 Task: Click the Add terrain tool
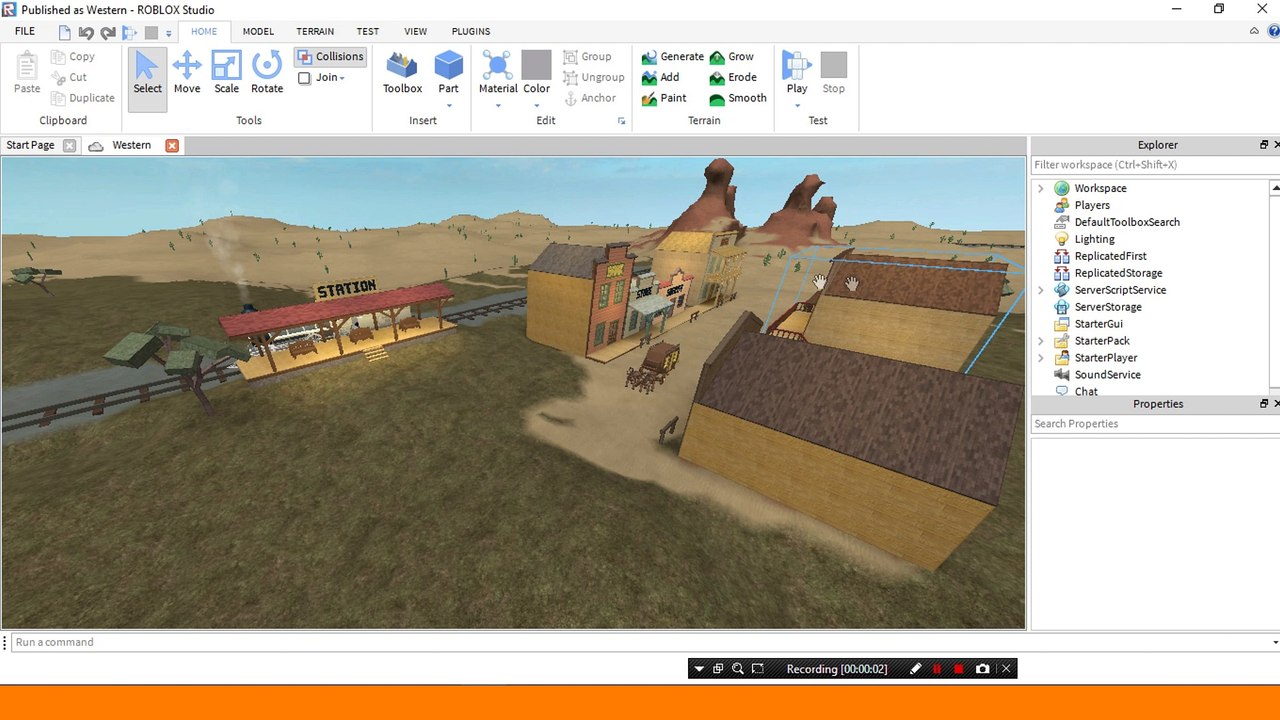661,77
